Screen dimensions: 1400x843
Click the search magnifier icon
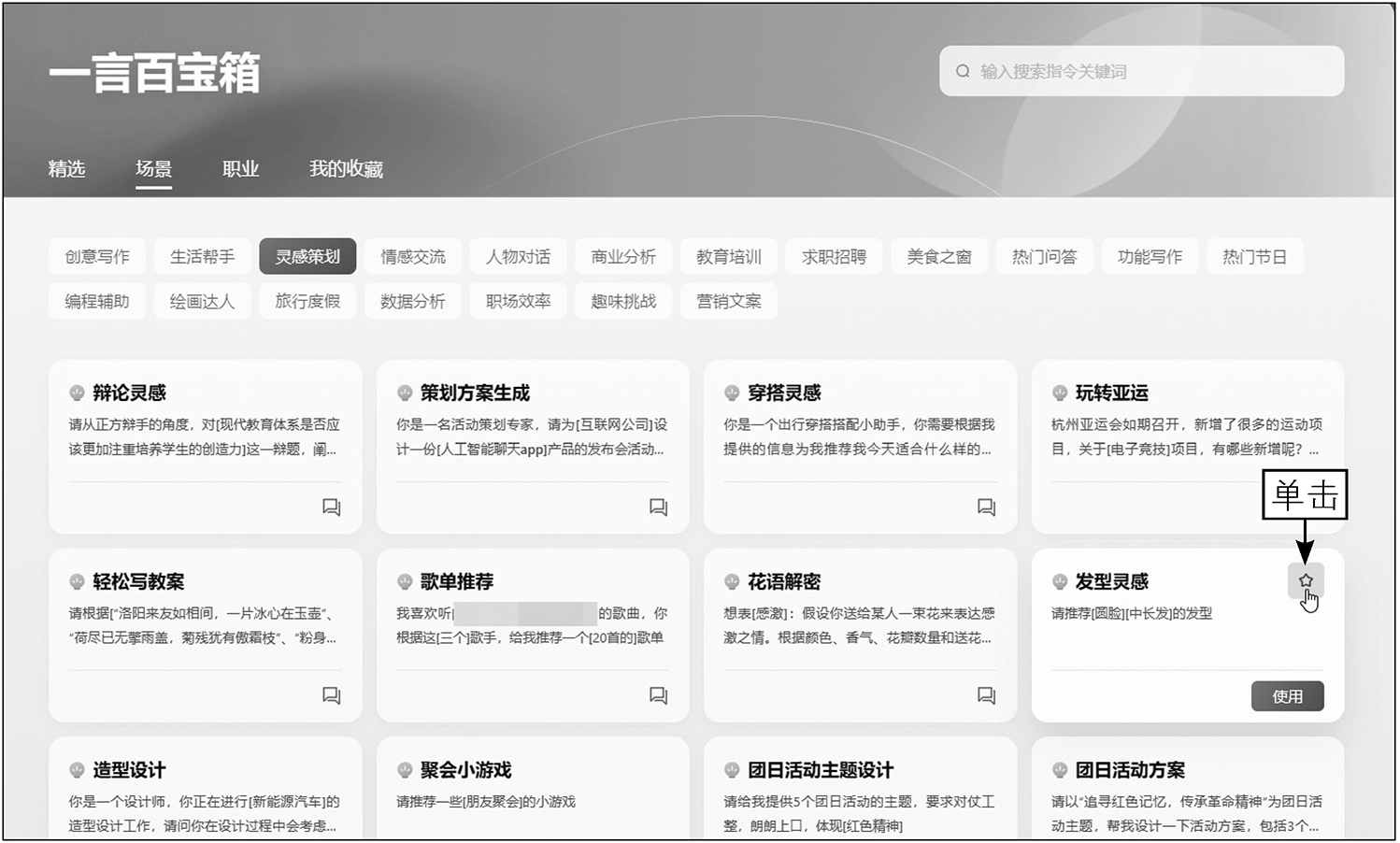[963, 71]
